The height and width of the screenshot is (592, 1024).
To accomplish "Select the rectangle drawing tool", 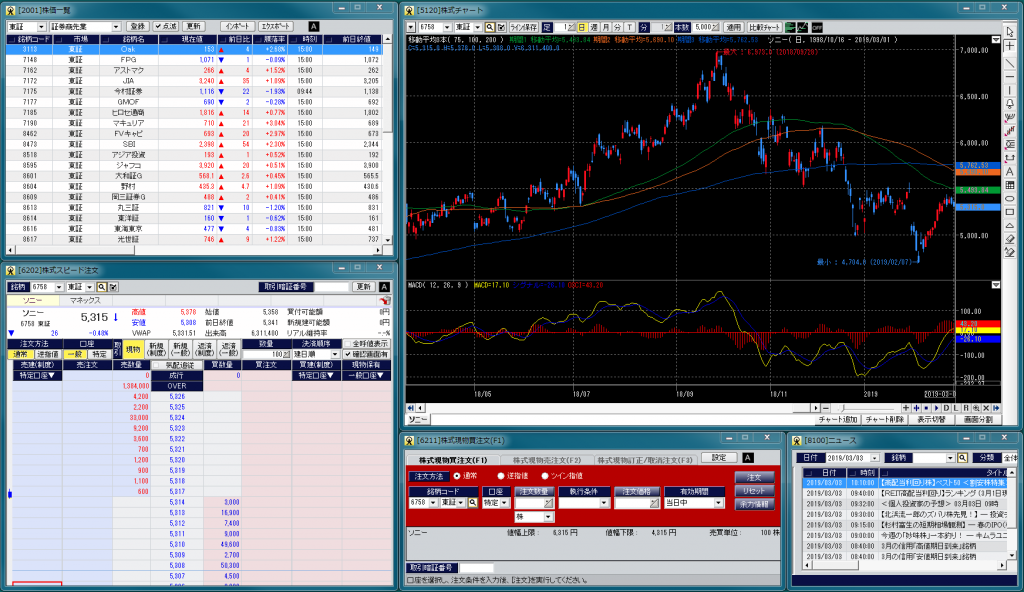I will click(1010, 212).
